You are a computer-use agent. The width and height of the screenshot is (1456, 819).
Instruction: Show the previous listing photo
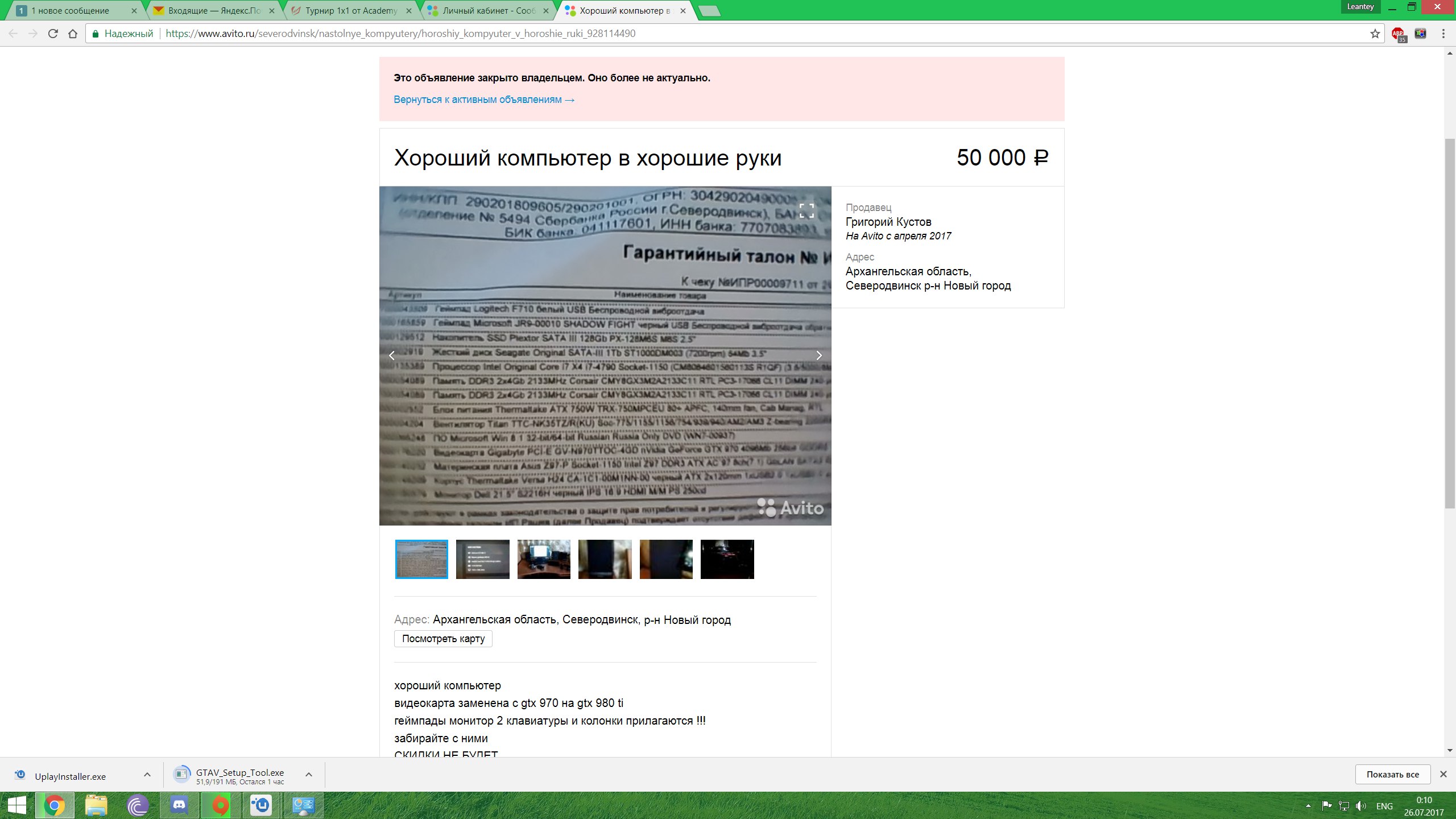point(392,355)
